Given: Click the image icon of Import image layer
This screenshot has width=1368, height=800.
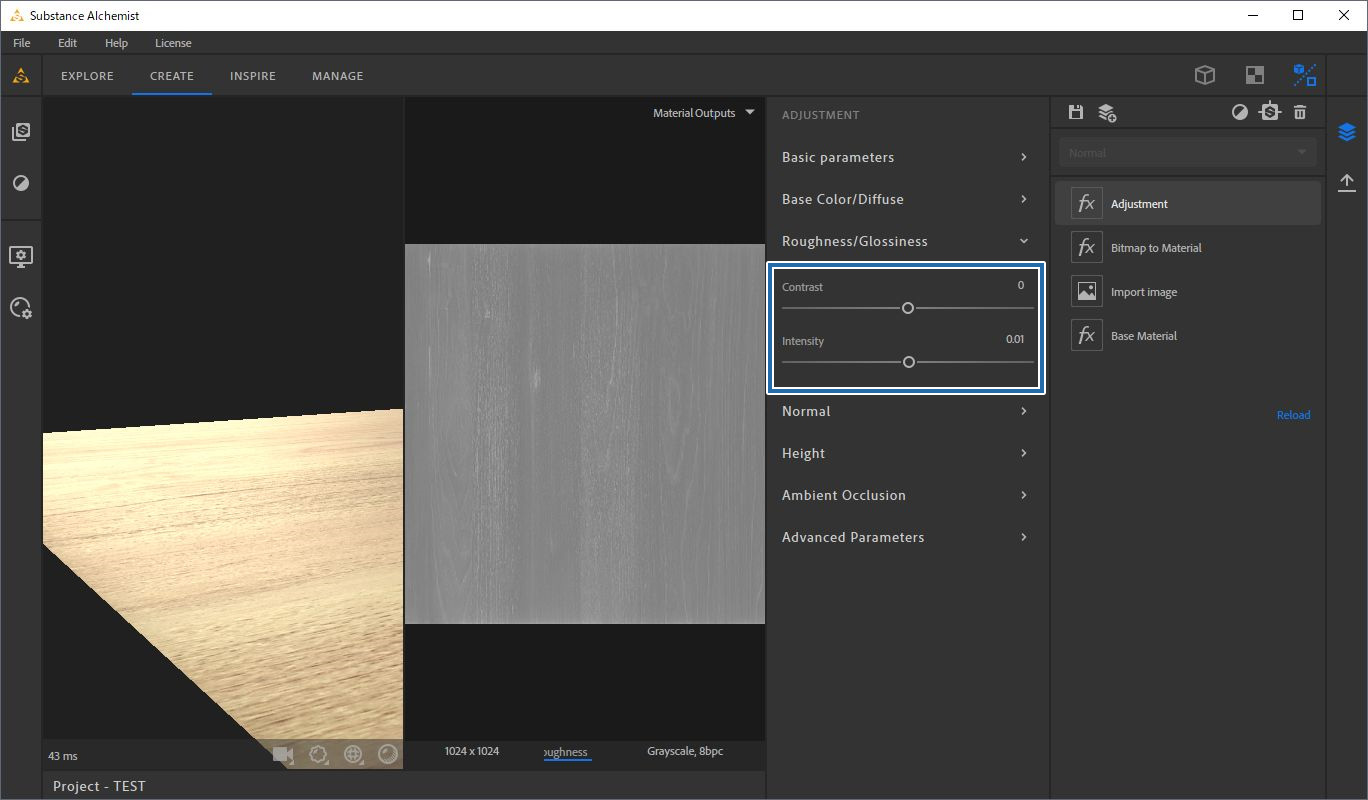Looking at the screenshot, I should [1086, 291].
